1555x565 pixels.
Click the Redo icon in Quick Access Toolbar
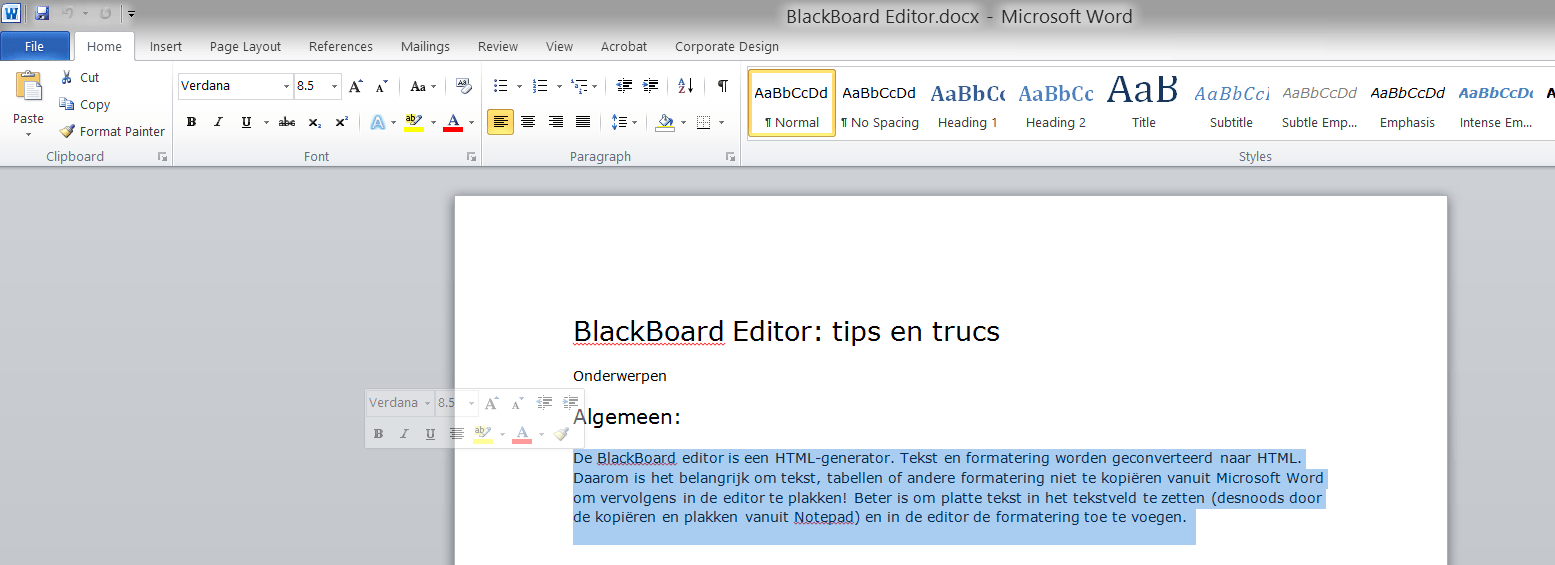105,14
